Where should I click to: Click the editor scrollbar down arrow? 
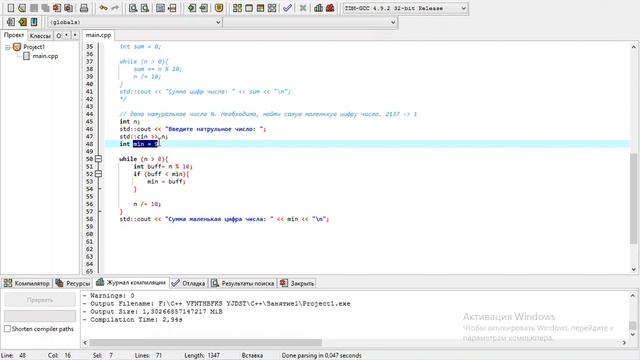tap(633, 269)
